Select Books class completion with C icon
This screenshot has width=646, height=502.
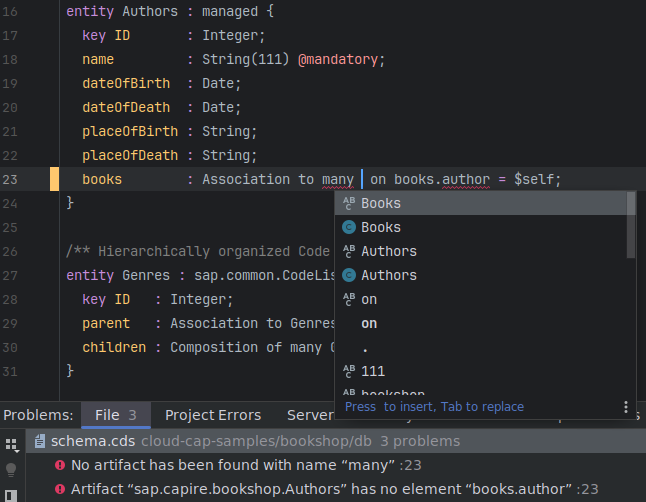pos(480,227)
